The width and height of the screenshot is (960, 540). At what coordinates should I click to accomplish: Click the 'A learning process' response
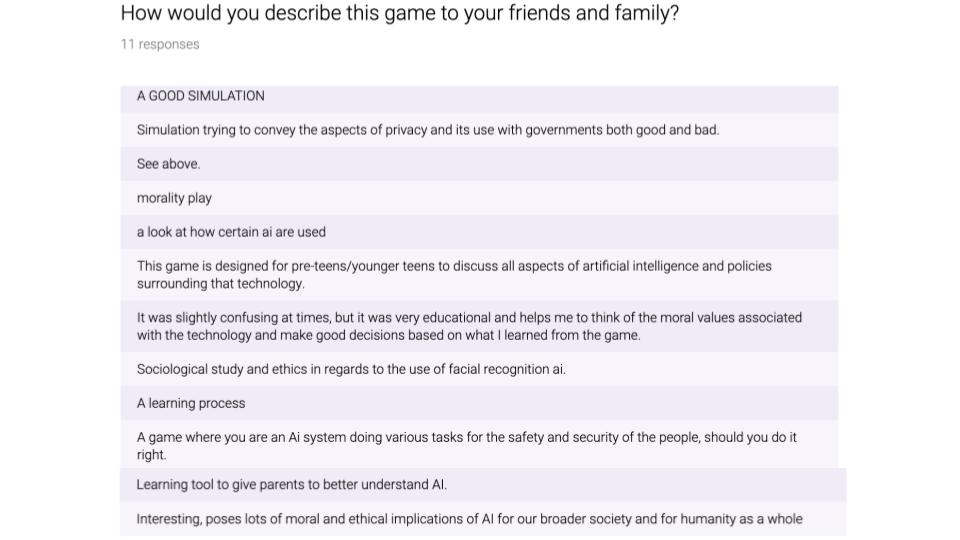pyautogui.click(x=479, y=403)
